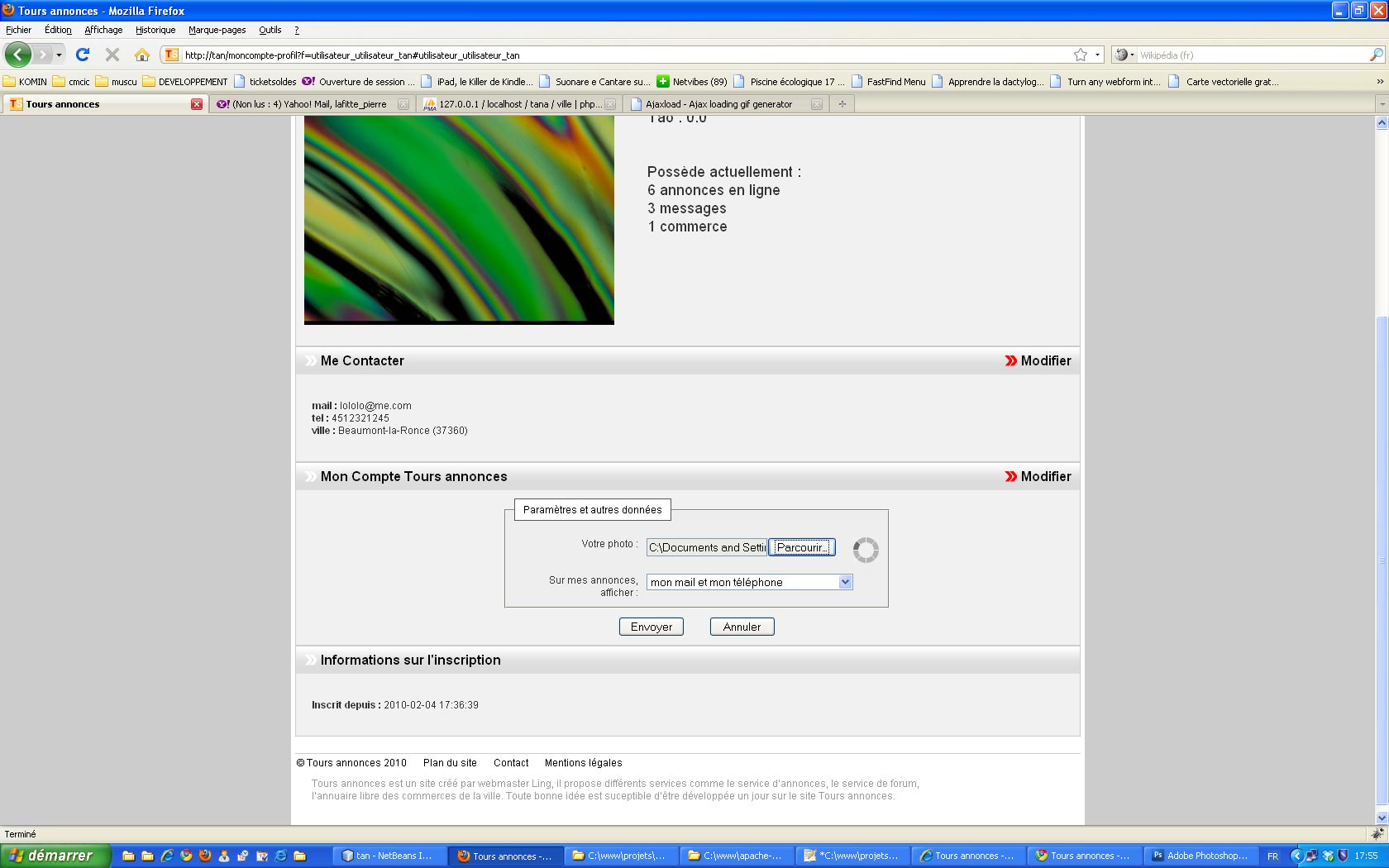Reload the current page
Image resolution: width=1389 pixels, height=868 pixels.
(83, 55)
